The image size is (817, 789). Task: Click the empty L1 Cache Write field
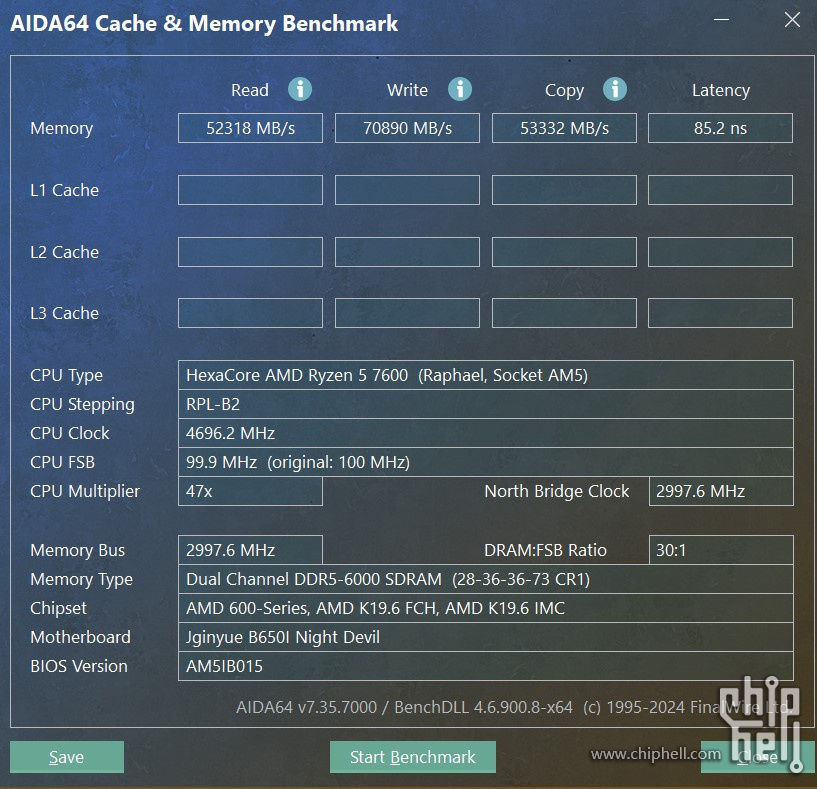[x=407, y=190]
